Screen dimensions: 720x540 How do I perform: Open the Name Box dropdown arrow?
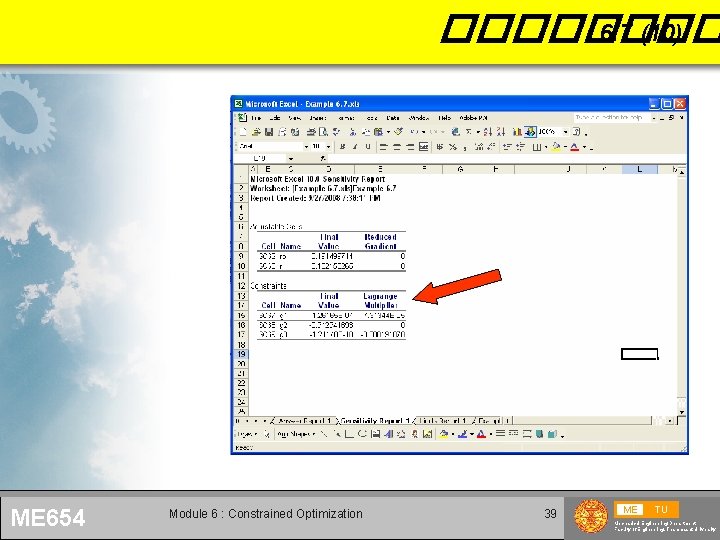(x=291, y=159)
